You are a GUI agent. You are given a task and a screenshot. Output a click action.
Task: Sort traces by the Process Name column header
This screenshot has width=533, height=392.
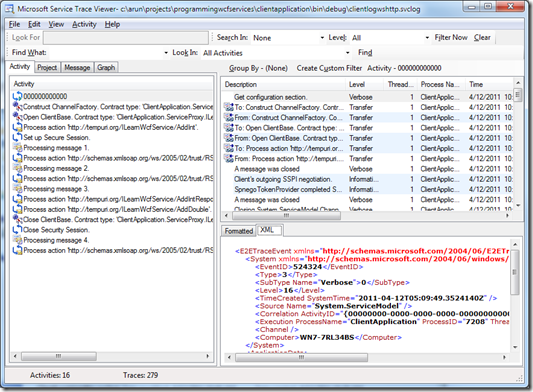[x=441, y=84]
